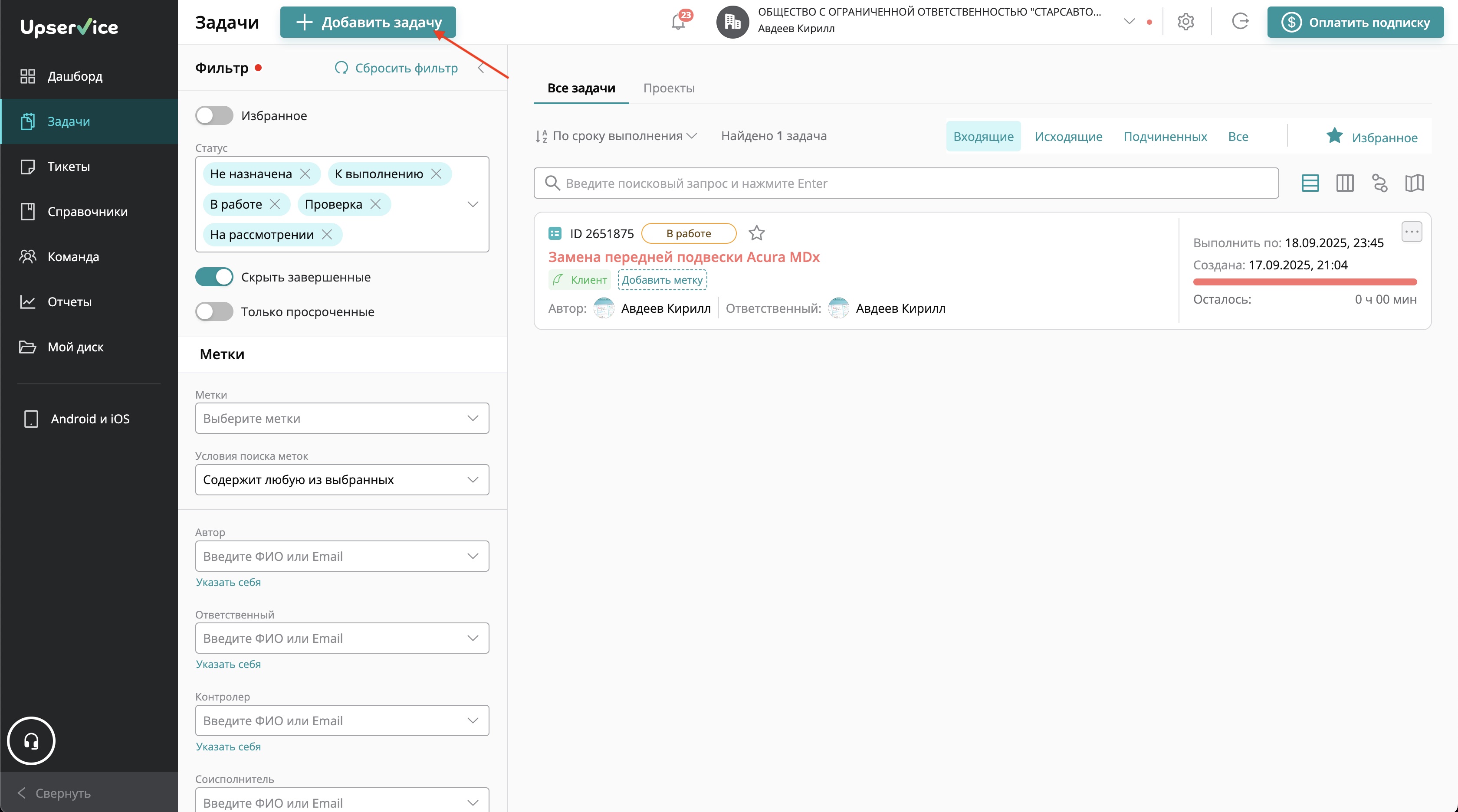
Task: Open the task card three-dots menu
Action: [x=1412, y=232]
